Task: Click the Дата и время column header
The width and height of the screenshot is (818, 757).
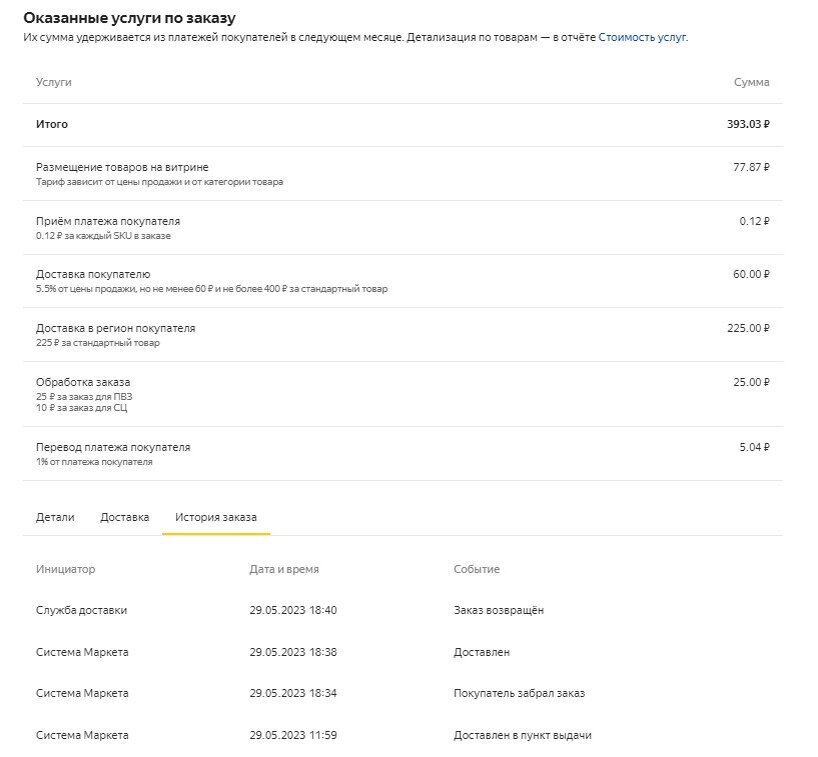Action: (284, 569)
